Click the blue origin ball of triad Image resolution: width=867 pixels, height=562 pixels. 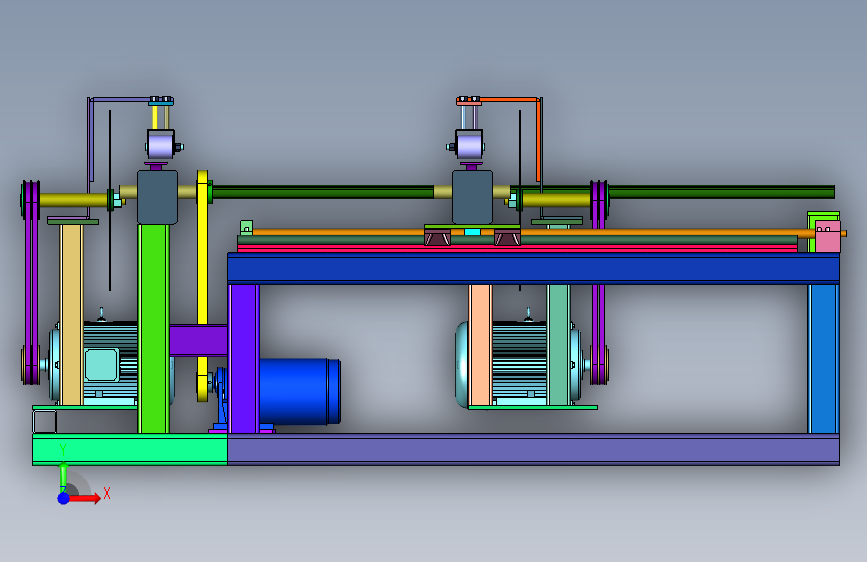tap(63, 498)
